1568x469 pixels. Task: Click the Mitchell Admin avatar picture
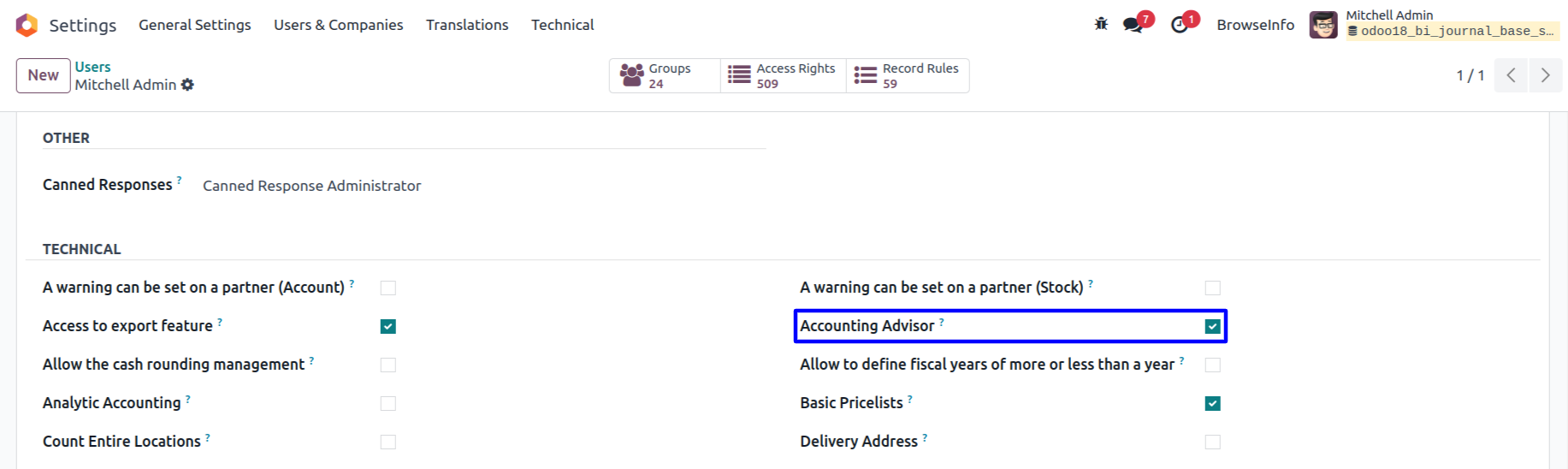pyautogui.click(x=1323, y=25)
